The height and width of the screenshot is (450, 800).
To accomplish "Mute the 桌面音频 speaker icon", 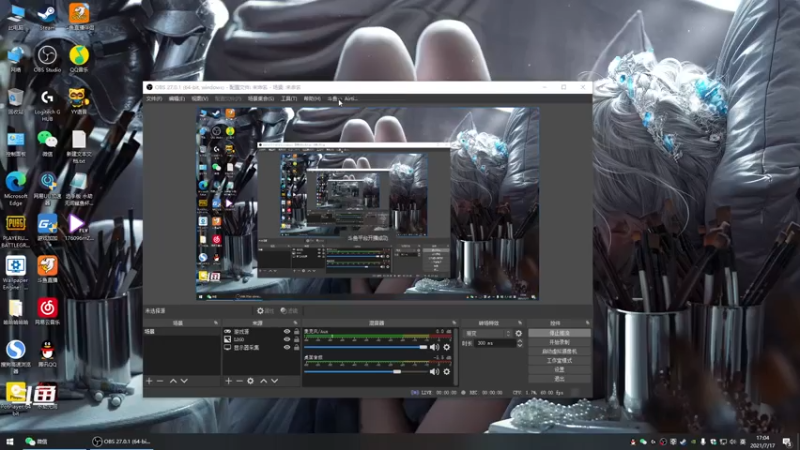I will [x=434, y=371].
